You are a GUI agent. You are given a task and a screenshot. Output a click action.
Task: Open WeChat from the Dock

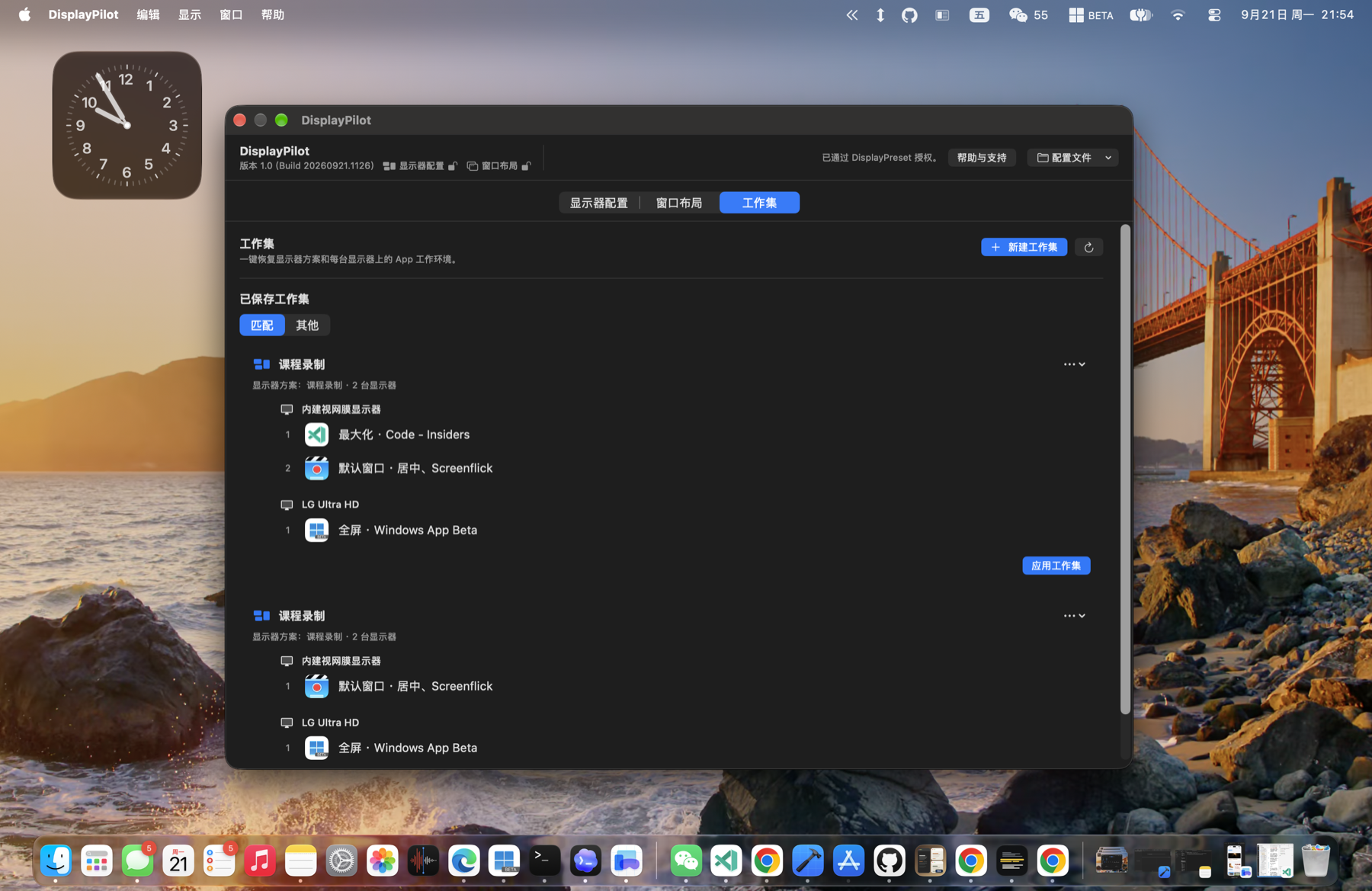point(685,861)
